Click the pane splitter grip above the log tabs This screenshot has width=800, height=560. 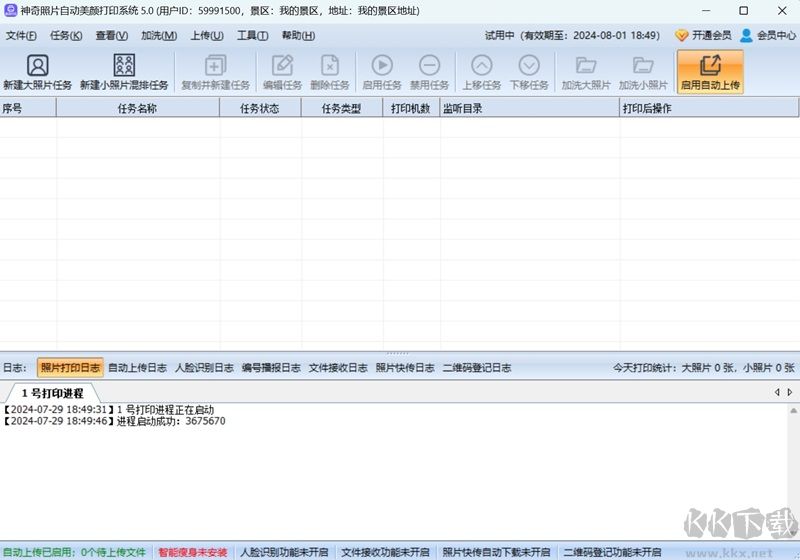coord(397,353)
